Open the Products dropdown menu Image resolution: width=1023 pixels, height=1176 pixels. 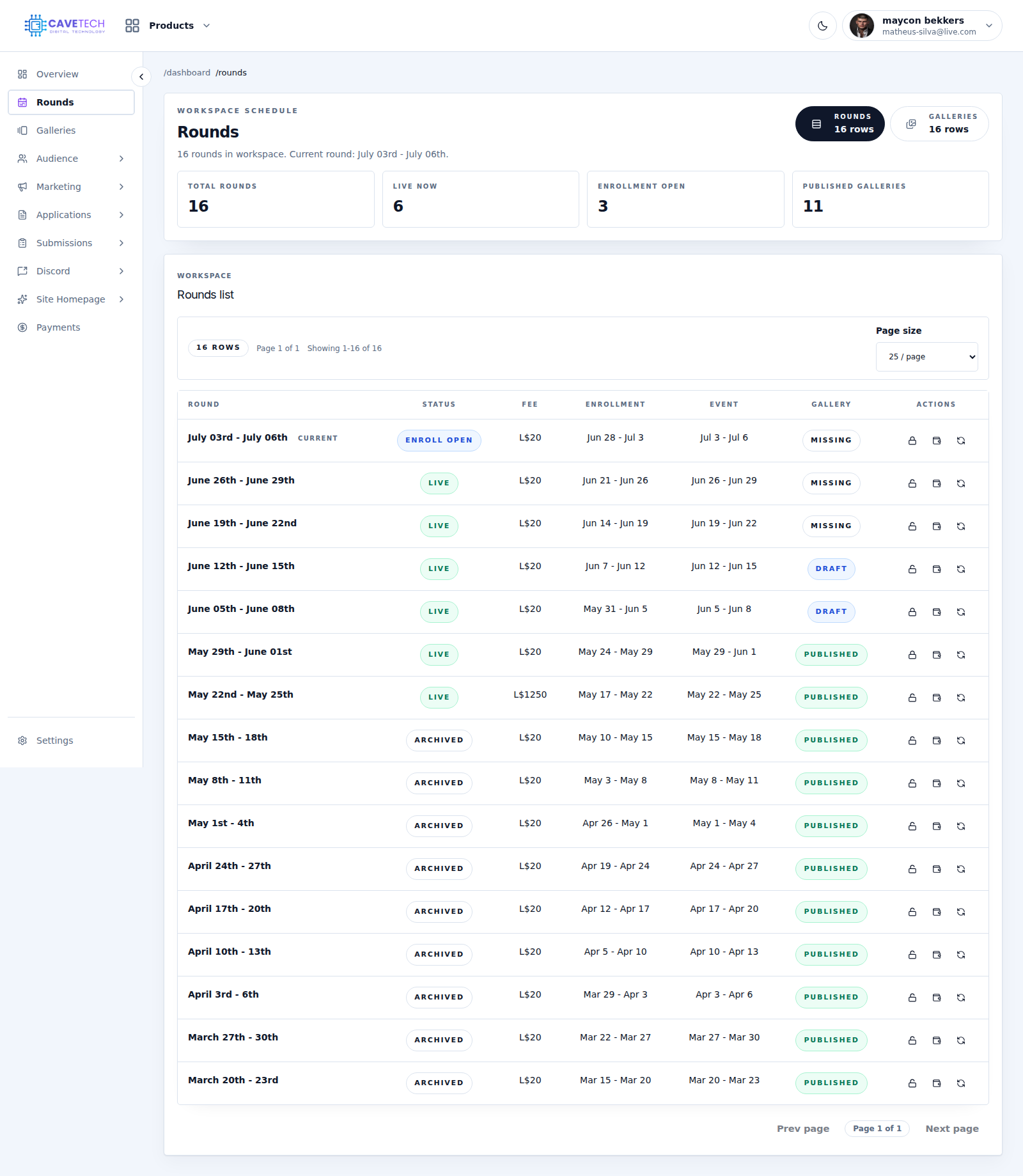[168, 26]
